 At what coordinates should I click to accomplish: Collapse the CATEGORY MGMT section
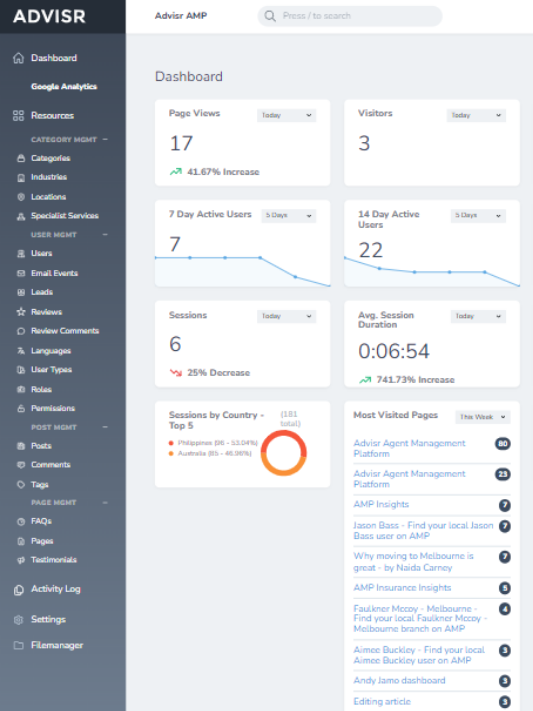(x=105, y=139)
